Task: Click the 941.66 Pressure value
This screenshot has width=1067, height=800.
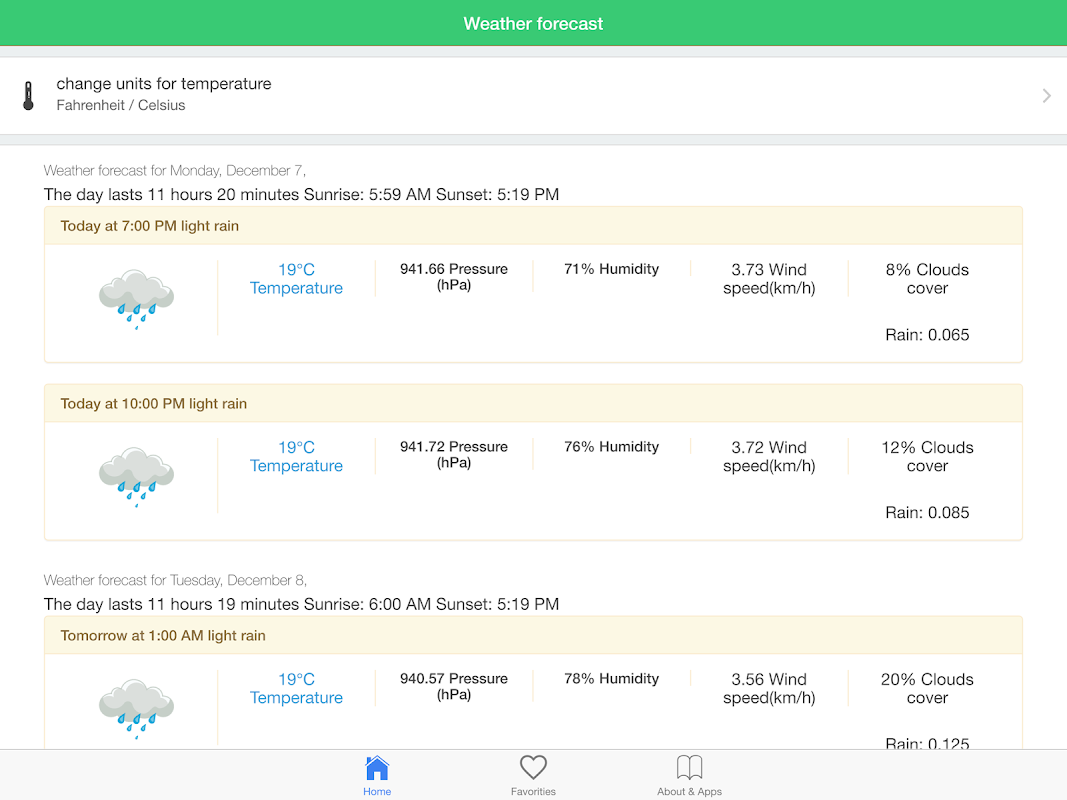Action: click(454, 277)
